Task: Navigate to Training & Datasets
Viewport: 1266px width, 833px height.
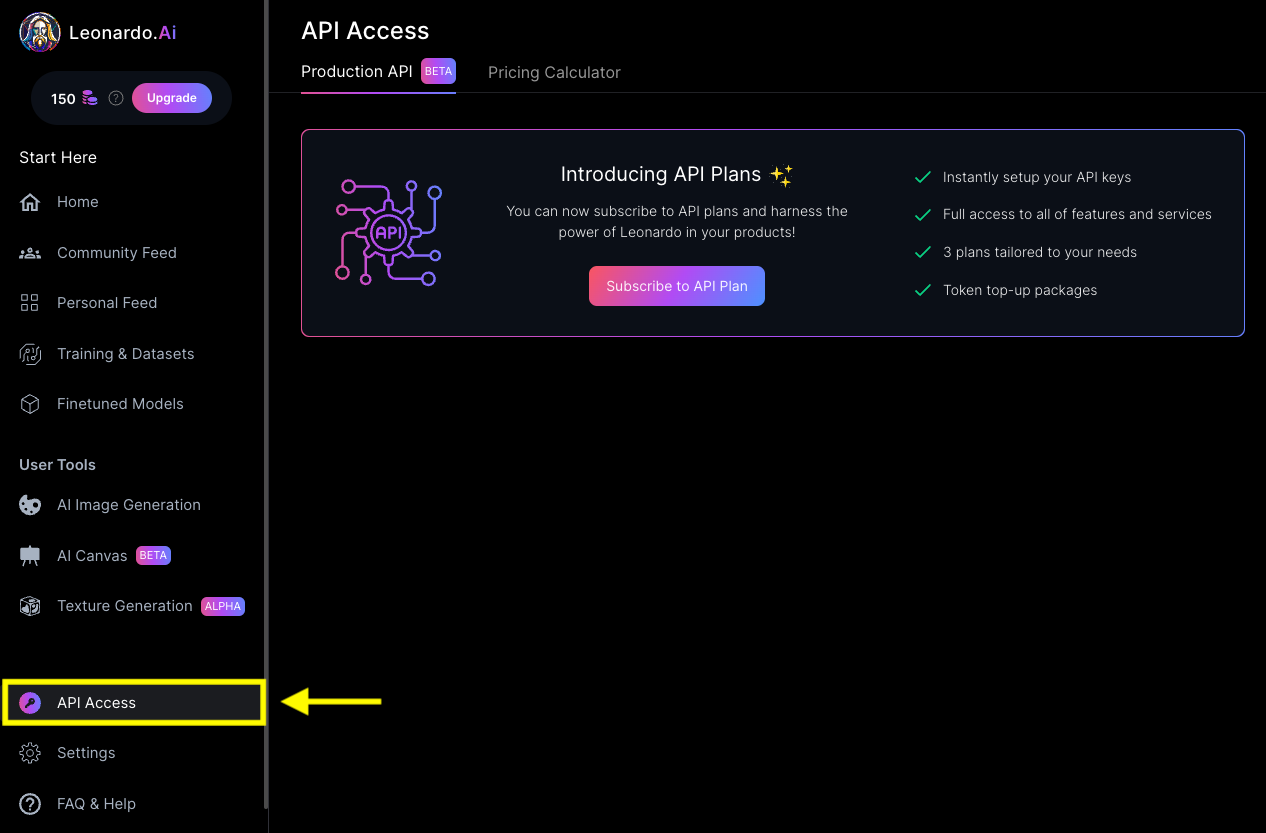Action: click(x=126, y=354)
